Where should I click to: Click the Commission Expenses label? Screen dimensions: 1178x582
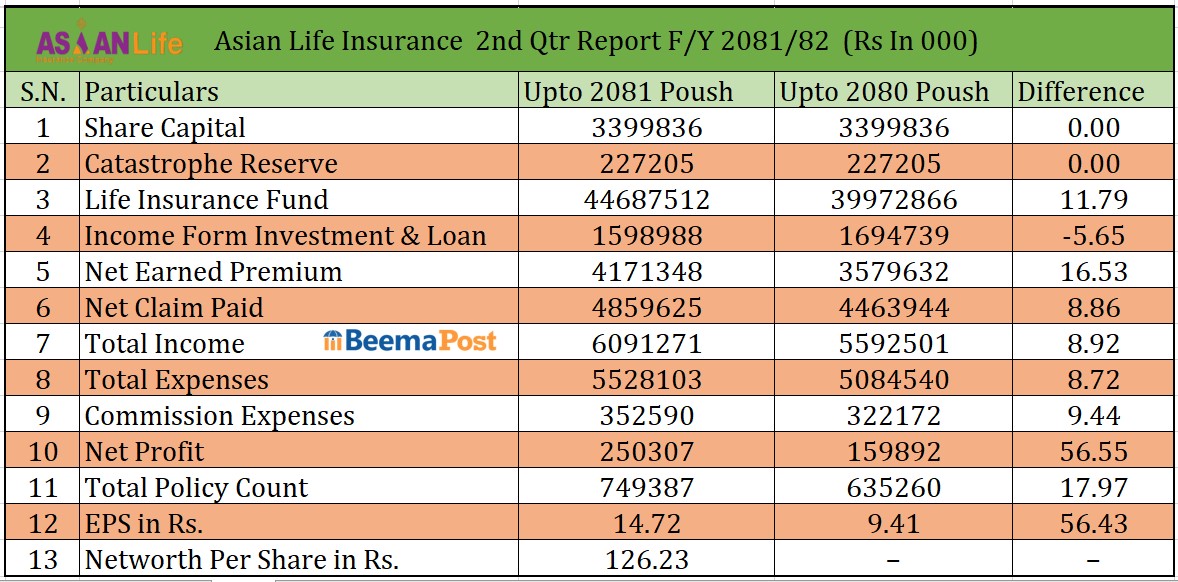coord(219,416)
